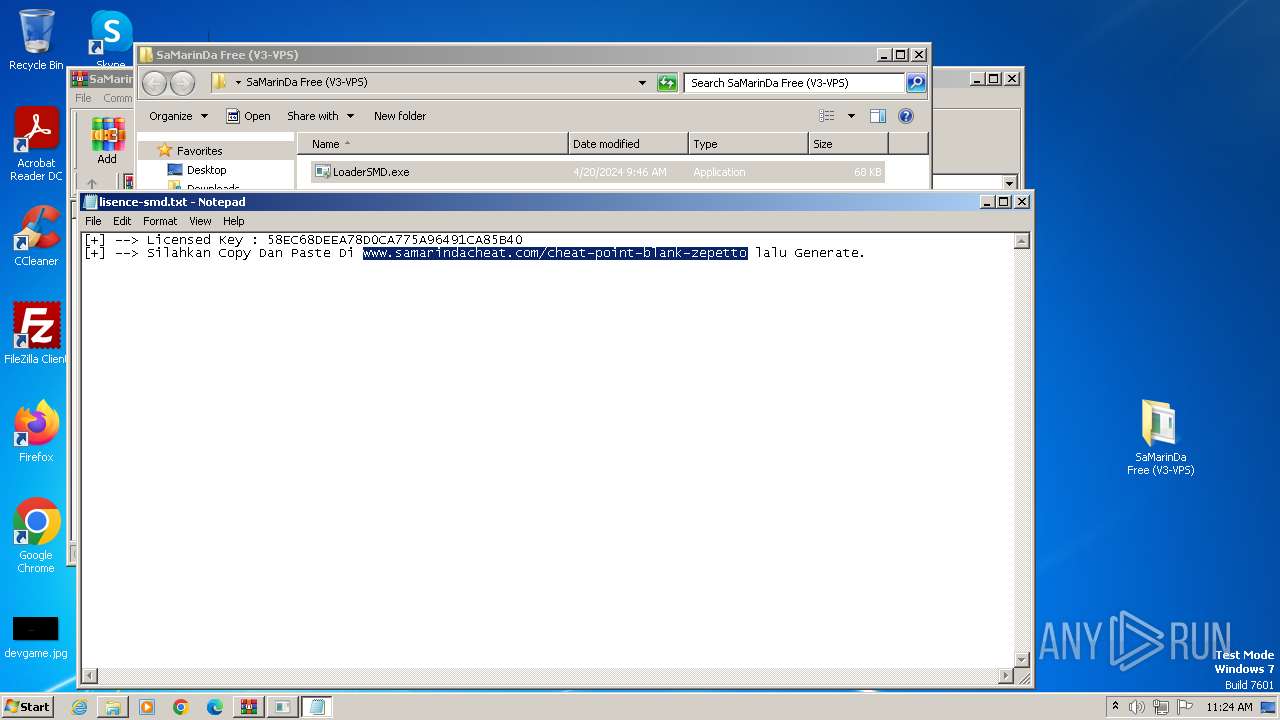
Task: Expand the WinRAR path dropdown arrow
Action: click(1009, 183)
